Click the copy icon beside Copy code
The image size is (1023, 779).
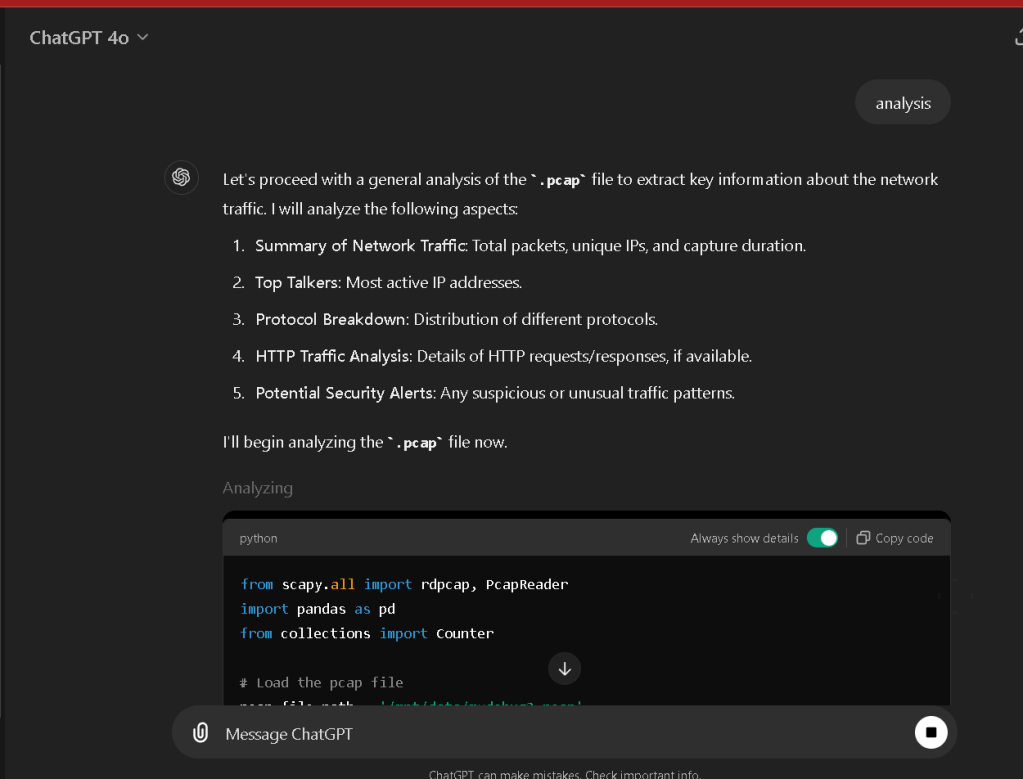(863, 538)
